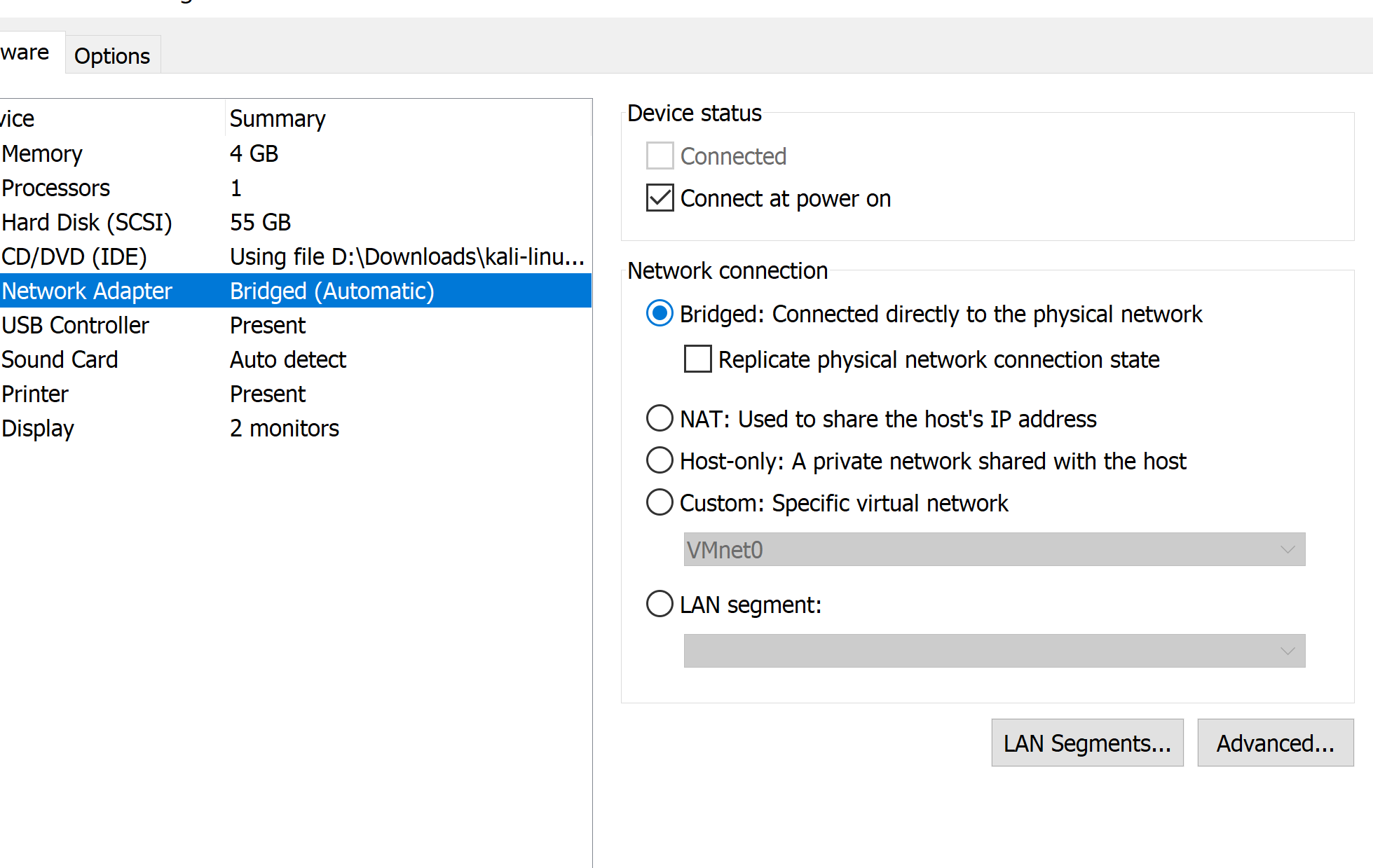
Task: Enable Replicate physical network connection state
Action: [697, 359]
